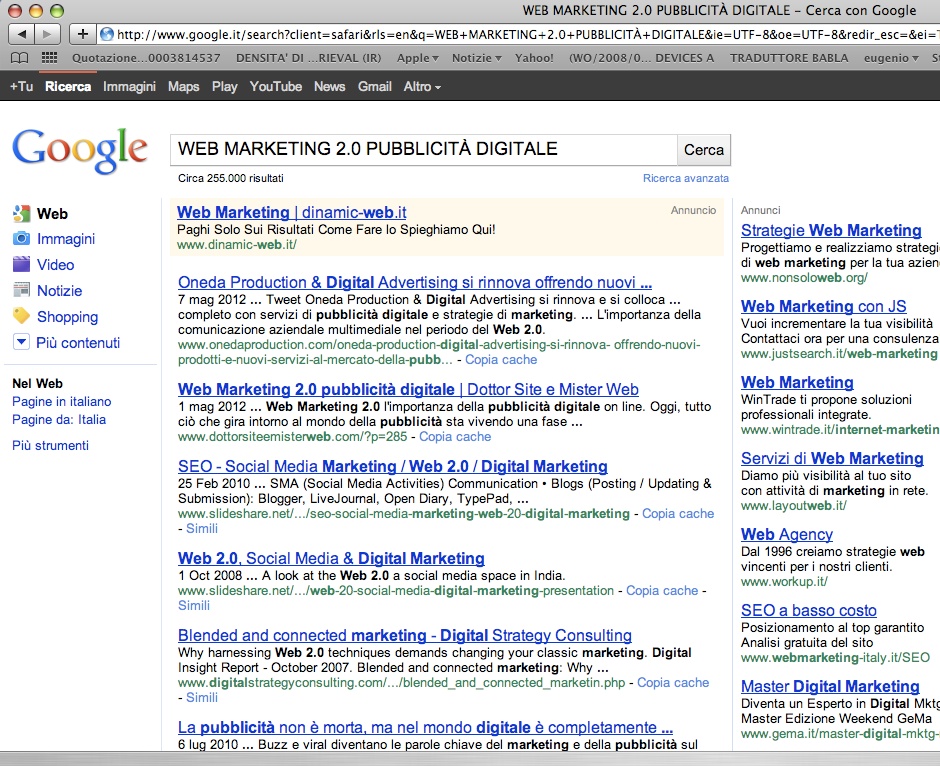Viewport: 940px width, 766px height.
Task: Click the Video clapperboard icon in sidebar
Action: pyautogui.click(x=22, y=264)
